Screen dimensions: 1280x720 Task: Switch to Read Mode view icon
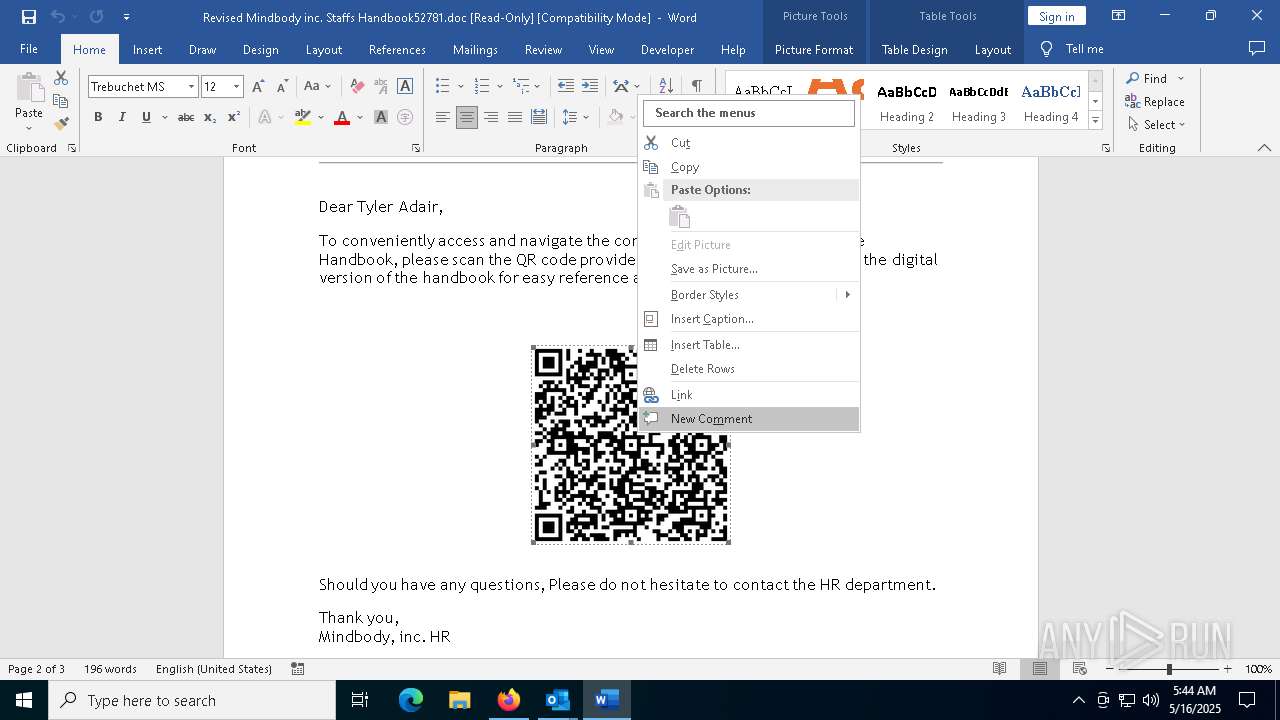click(x=999, y=668)
